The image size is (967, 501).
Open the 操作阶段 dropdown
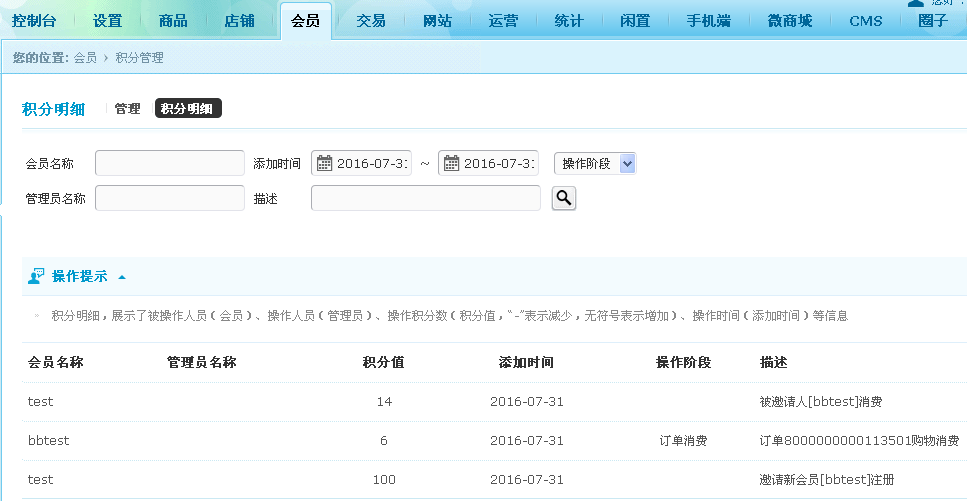(x=595, y=164)
